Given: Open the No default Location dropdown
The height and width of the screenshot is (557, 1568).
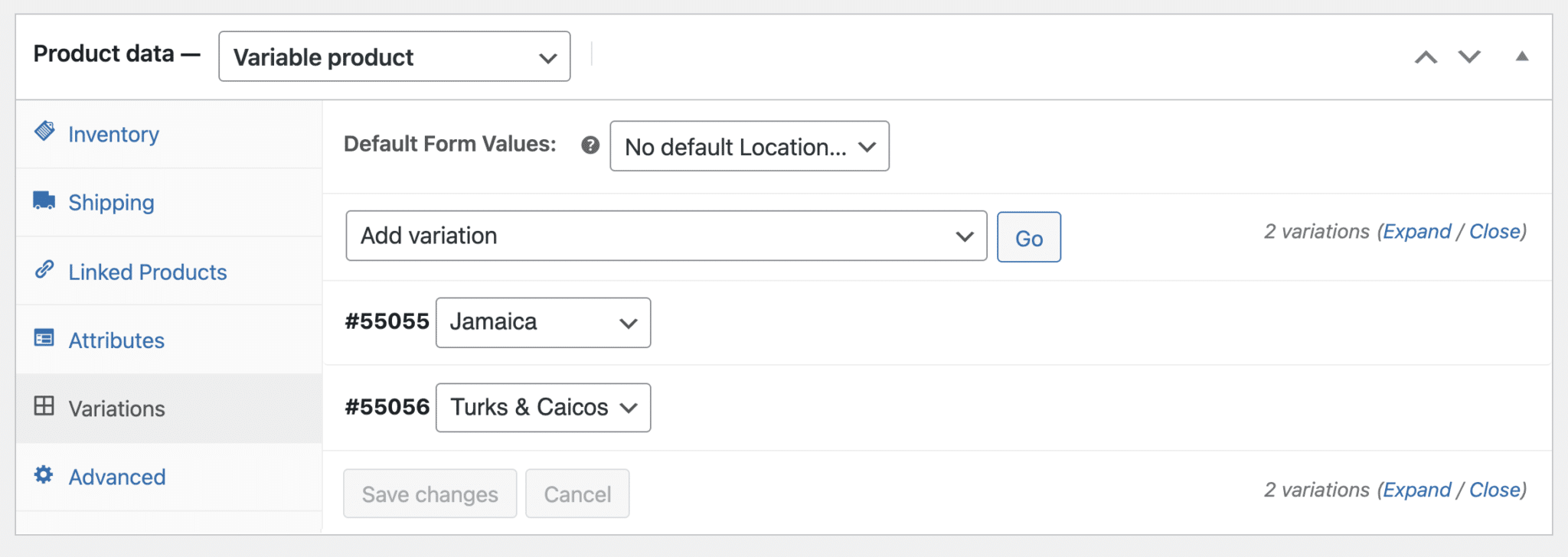Looking at the screenshot, I should coord(749,146).
